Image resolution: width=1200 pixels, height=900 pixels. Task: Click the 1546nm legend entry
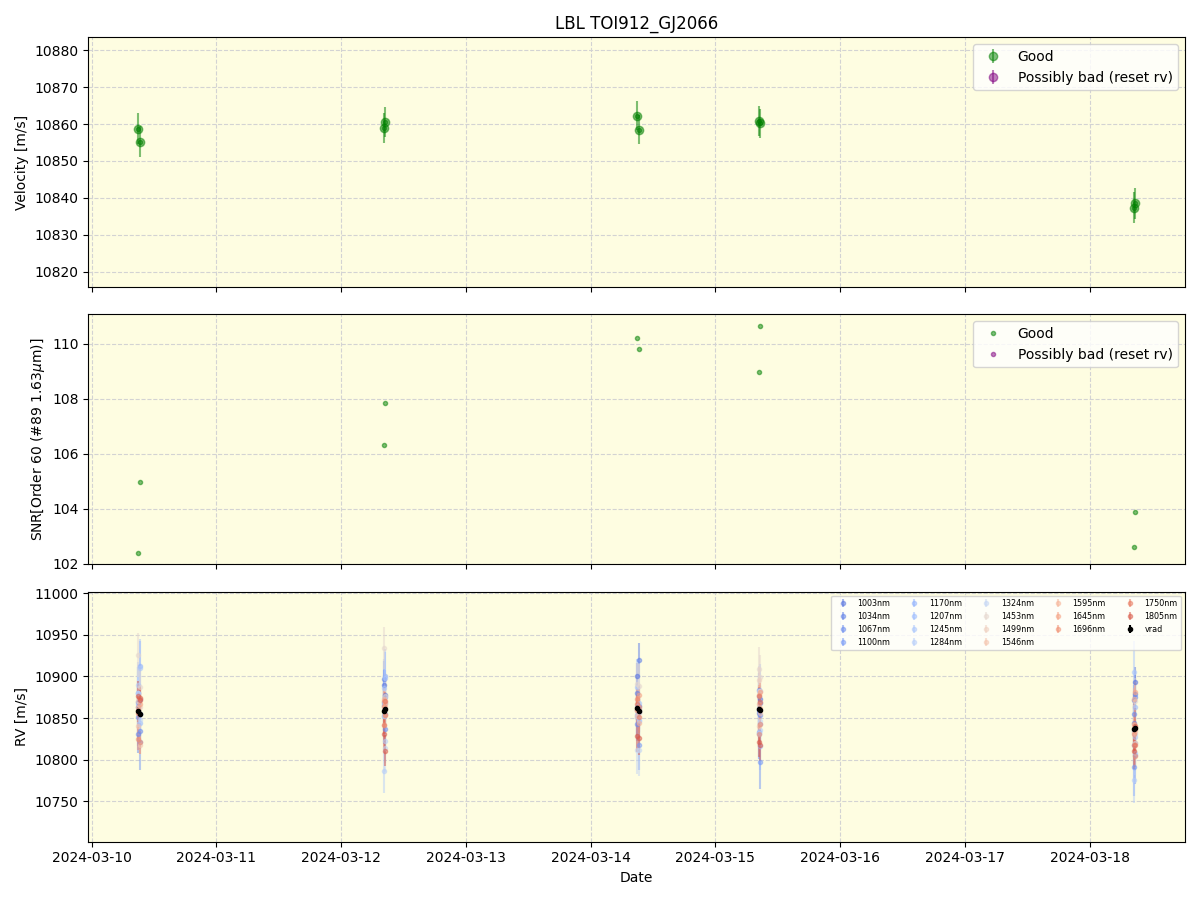(1009, 642)
